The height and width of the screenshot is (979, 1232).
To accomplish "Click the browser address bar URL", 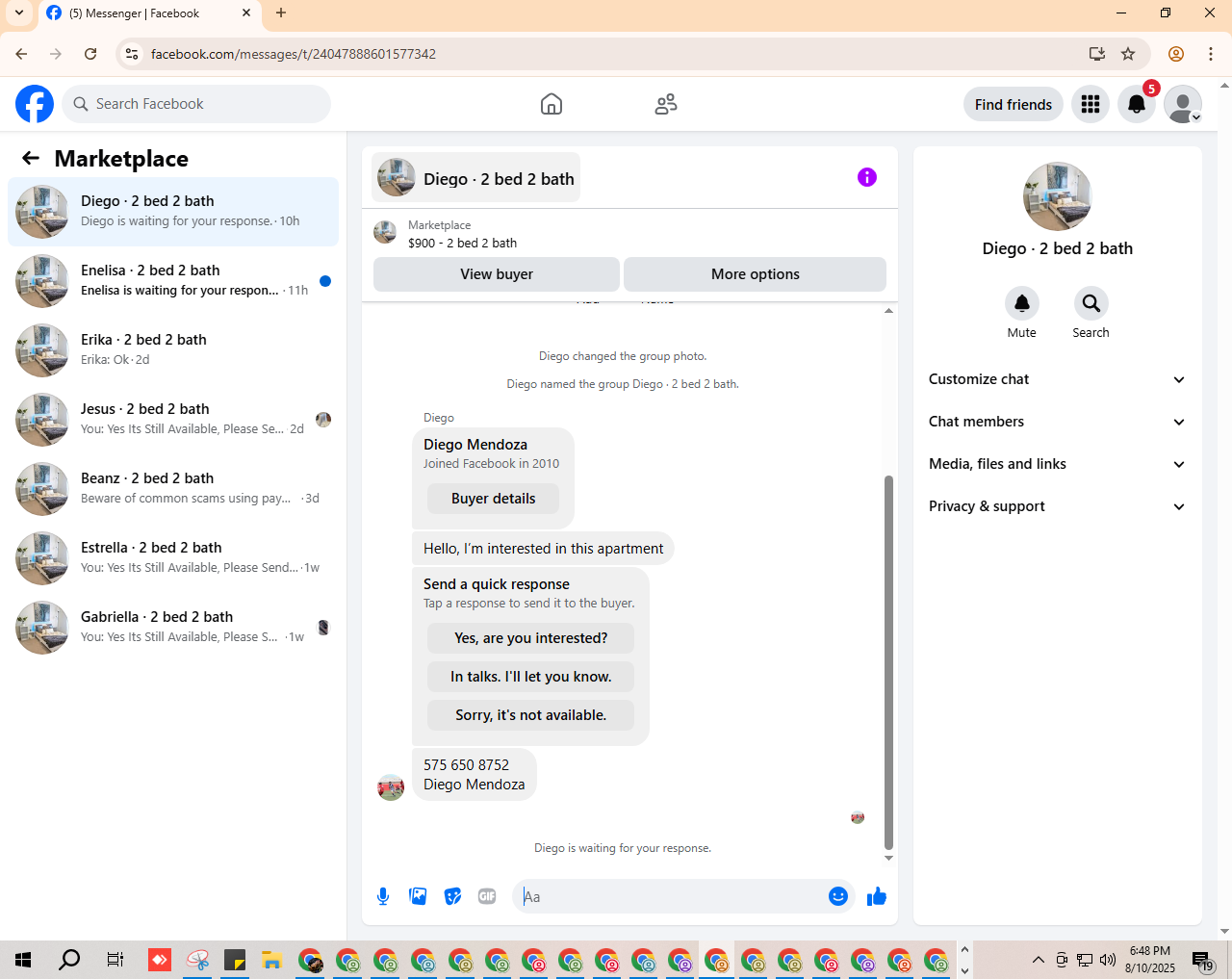I will tap(294, 54).
